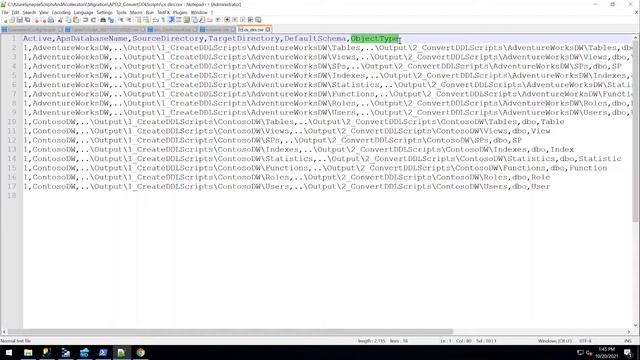Open PowerShell from the taskbar
Viewport: 640px width, 360px height.
point(102,353)
